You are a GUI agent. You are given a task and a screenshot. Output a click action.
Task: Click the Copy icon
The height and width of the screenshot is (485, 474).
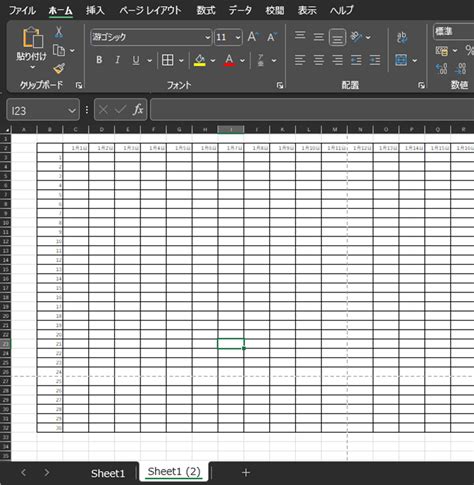pos(59,51)
